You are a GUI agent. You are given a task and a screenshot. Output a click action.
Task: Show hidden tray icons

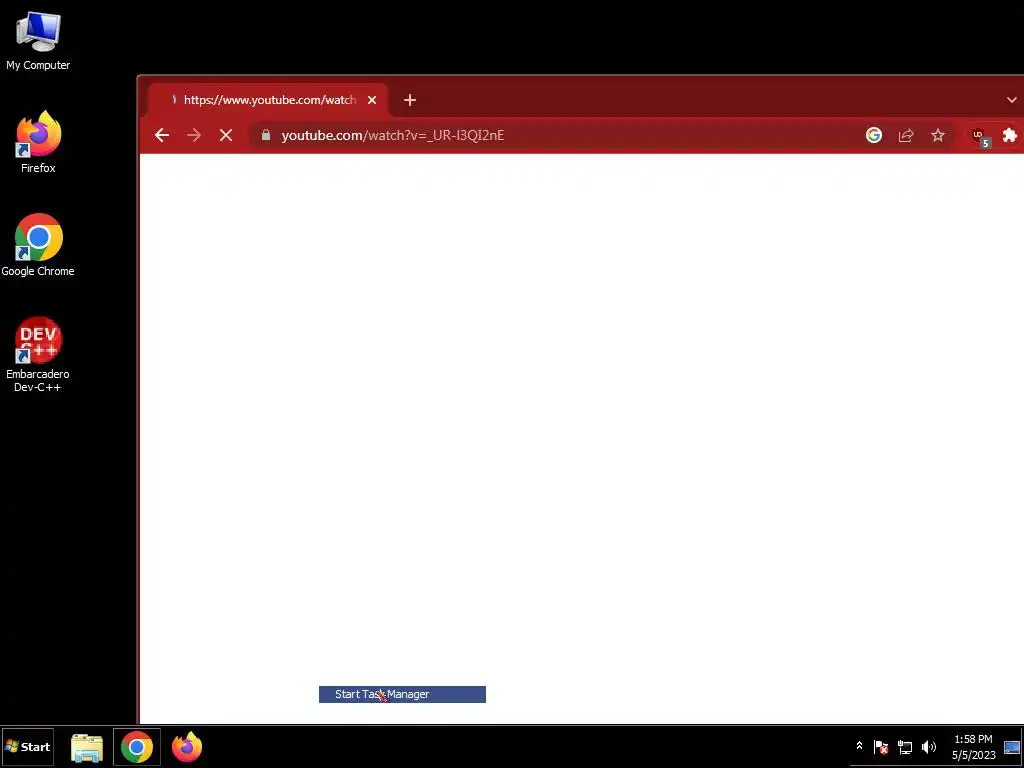click(859, 746)
